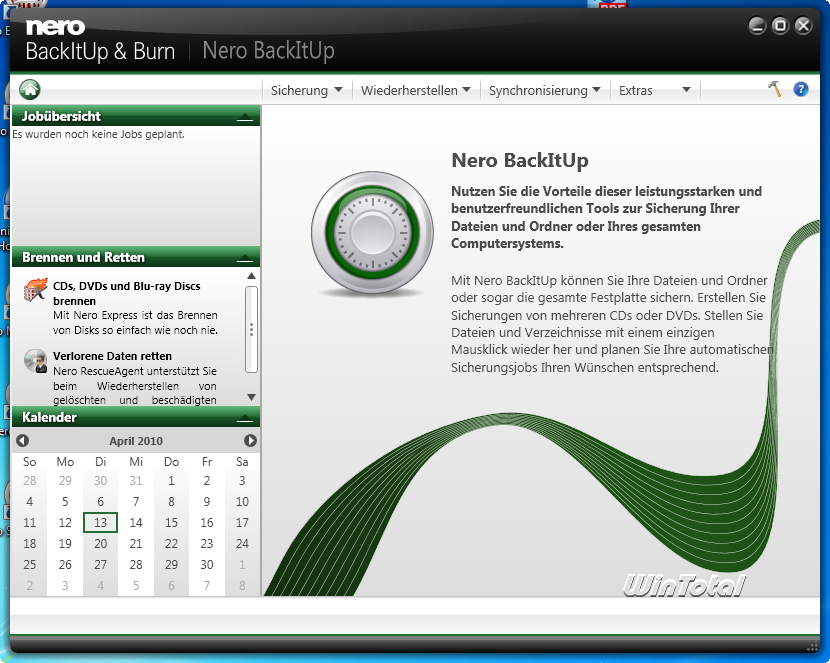Viewport: 830px width, 663px height.
Task: Click 'Es wurden noch keine Jobs geplant.' text
Action: tap(98, 134)
